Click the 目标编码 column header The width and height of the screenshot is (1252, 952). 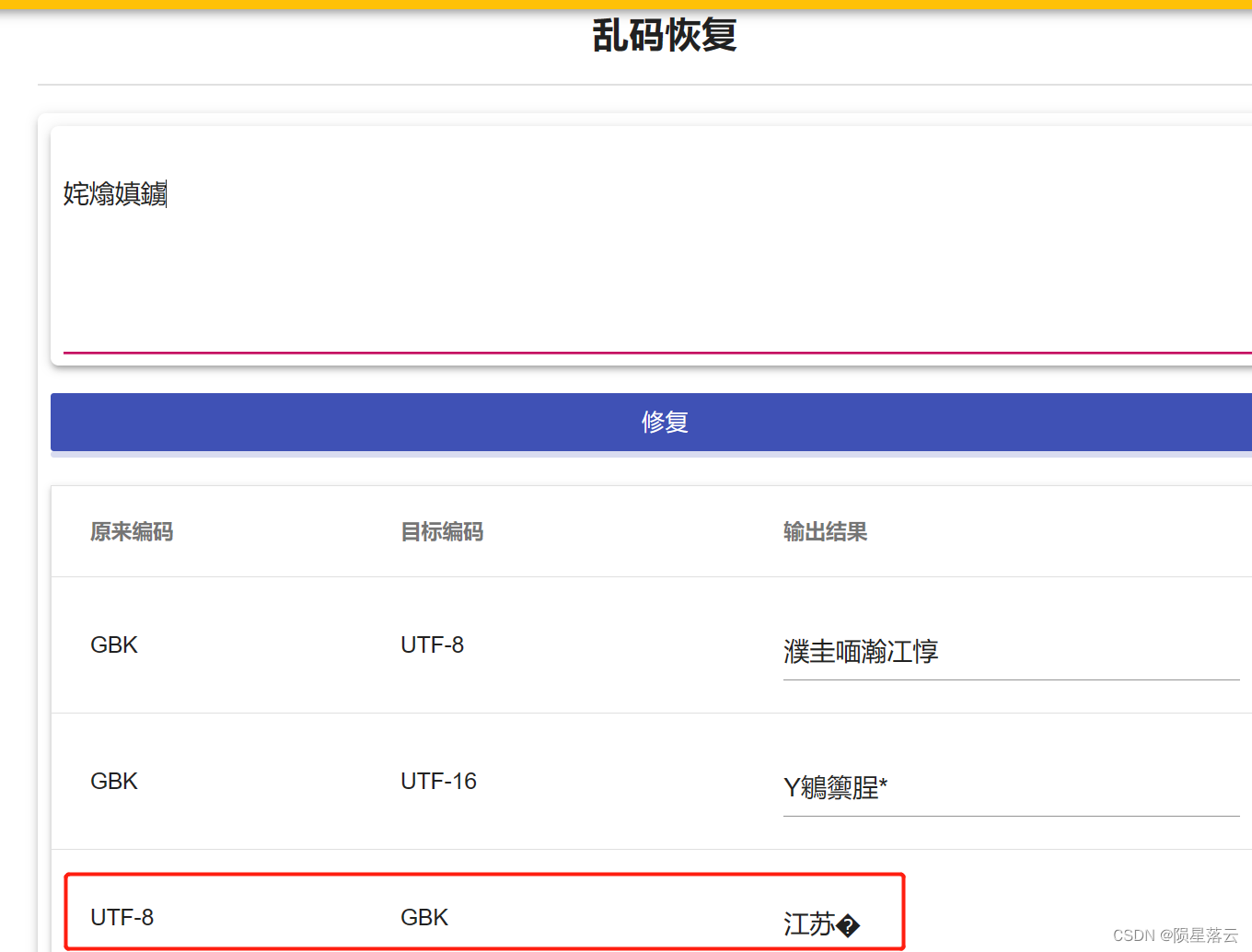pos(442,531)
